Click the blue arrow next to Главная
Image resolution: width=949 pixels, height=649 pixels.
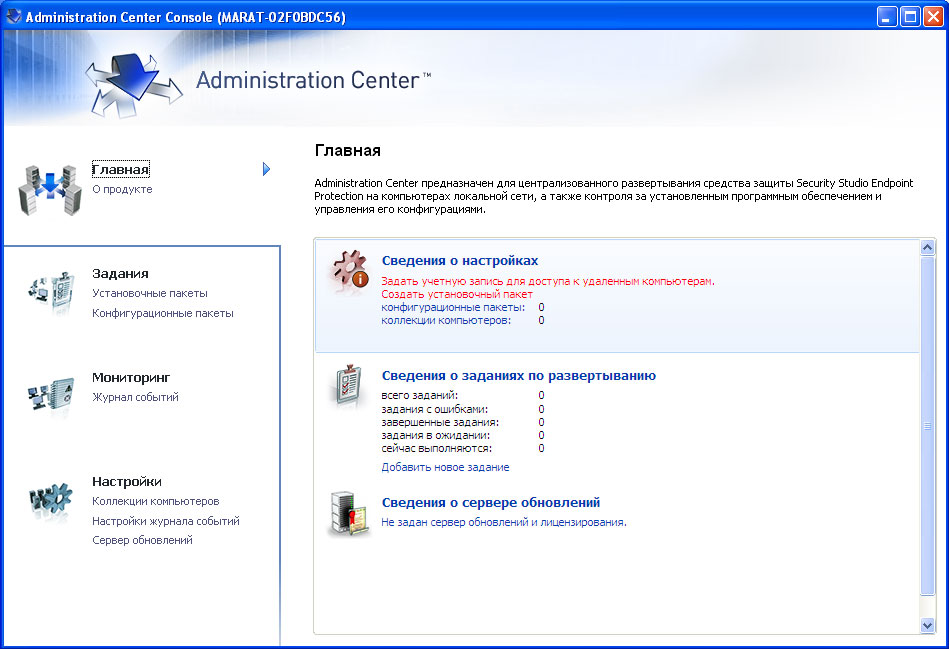266,169
